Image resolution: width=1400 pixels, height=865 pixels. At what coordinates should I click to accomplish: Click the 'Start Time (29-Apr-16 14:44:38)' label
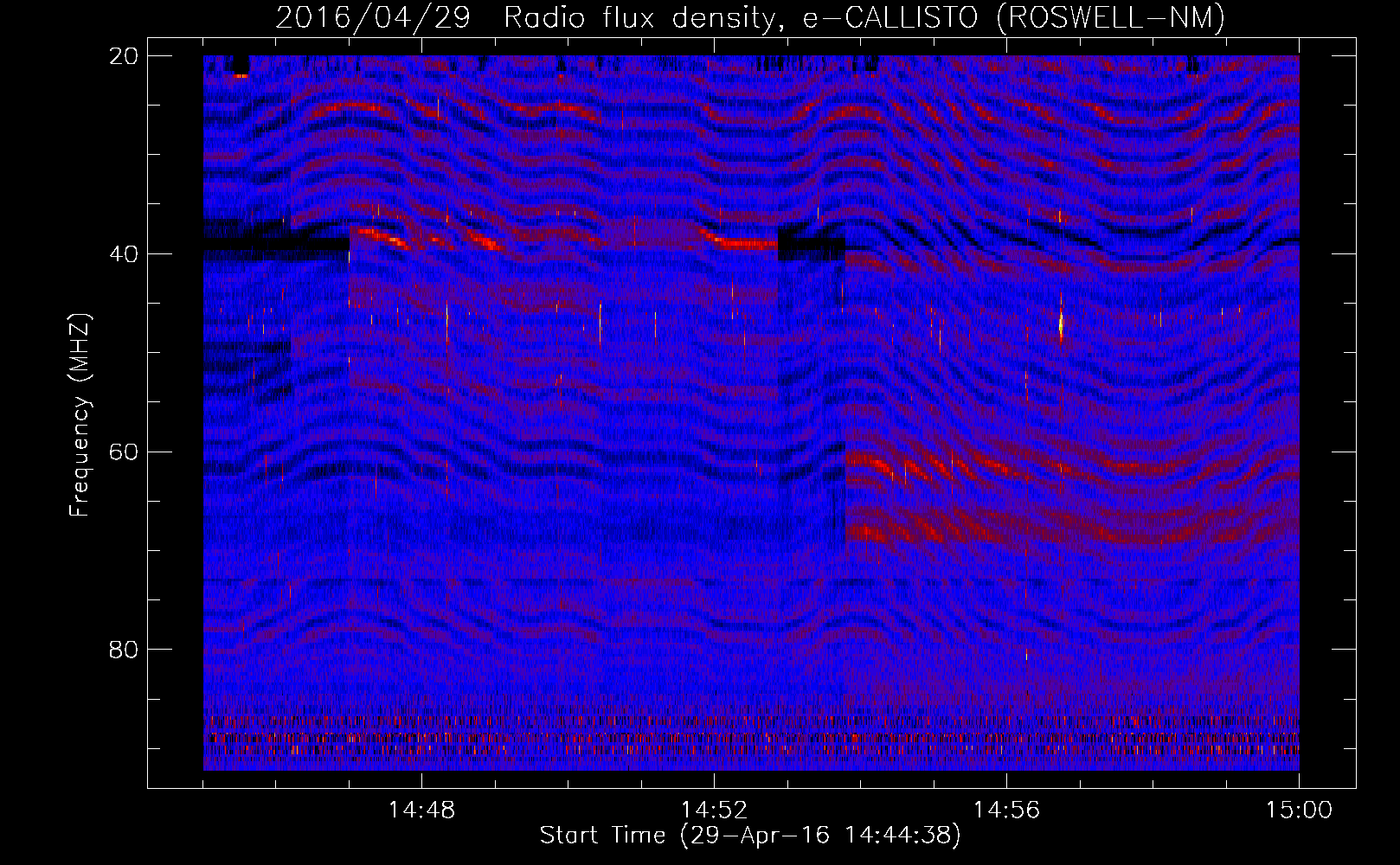pyautogui.click(x=750, y=836)
